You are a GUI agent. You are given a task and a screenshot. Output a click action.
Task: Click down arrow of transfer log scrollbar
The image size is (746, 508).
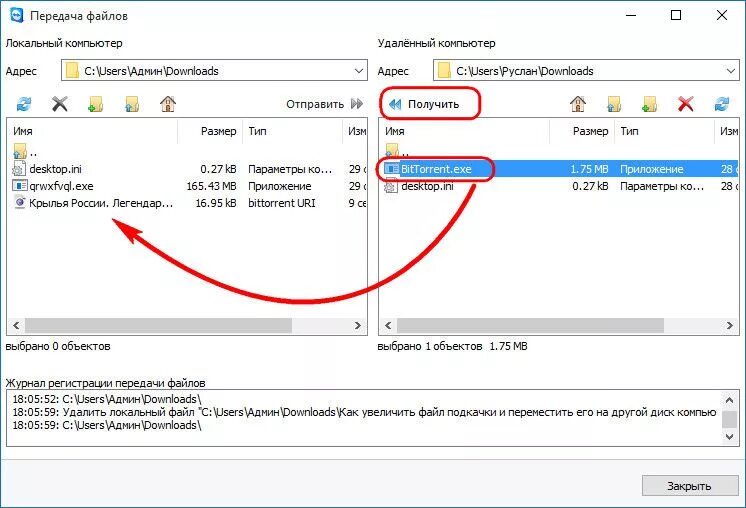pyautogui.click(x=729, y=436)
